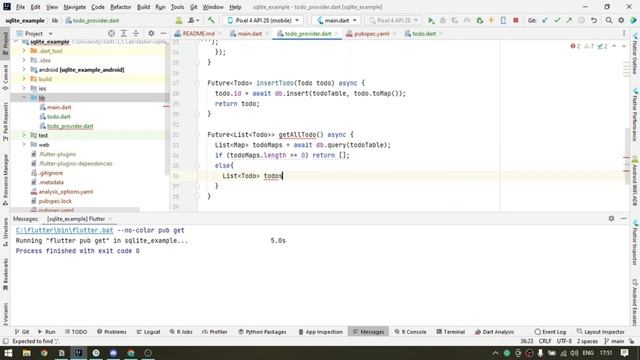
Task: Open the Dart Analysis tool window
Action: (494, 332)
